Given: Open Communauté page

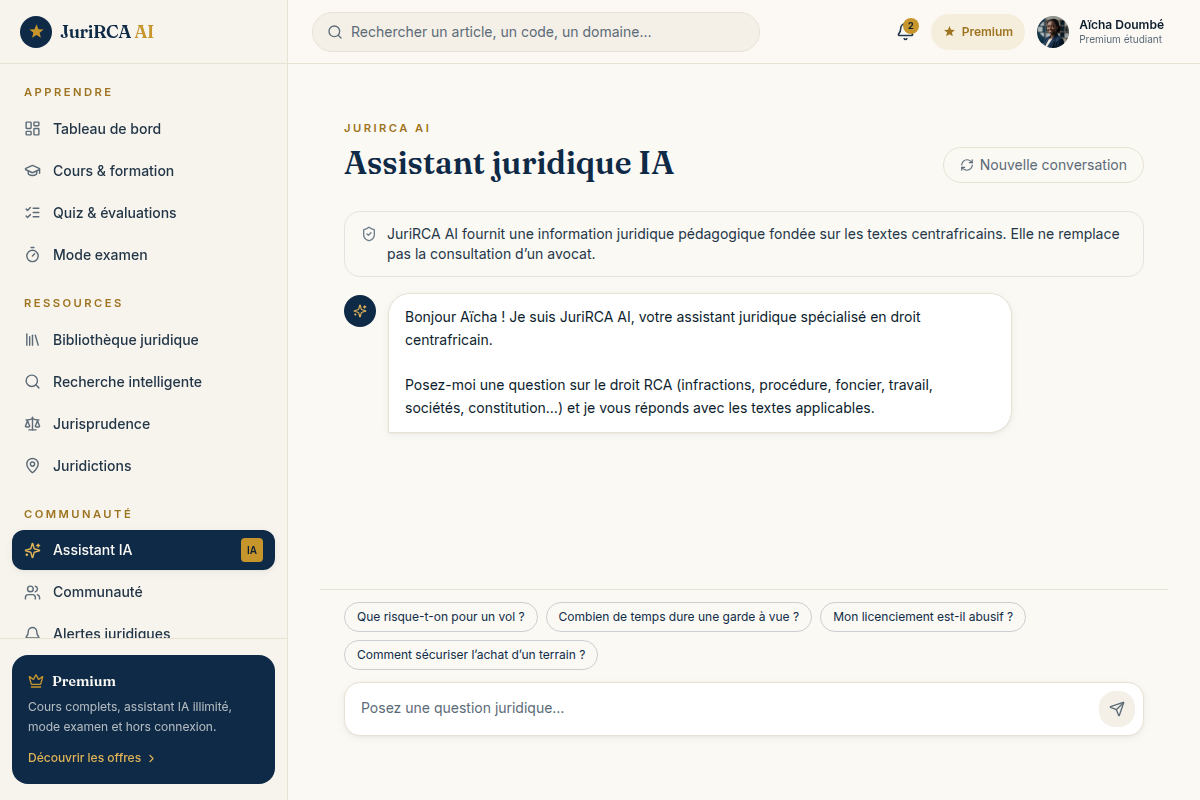Looking at the screenshot, I should pyautogui.click(x=143, y=592).
